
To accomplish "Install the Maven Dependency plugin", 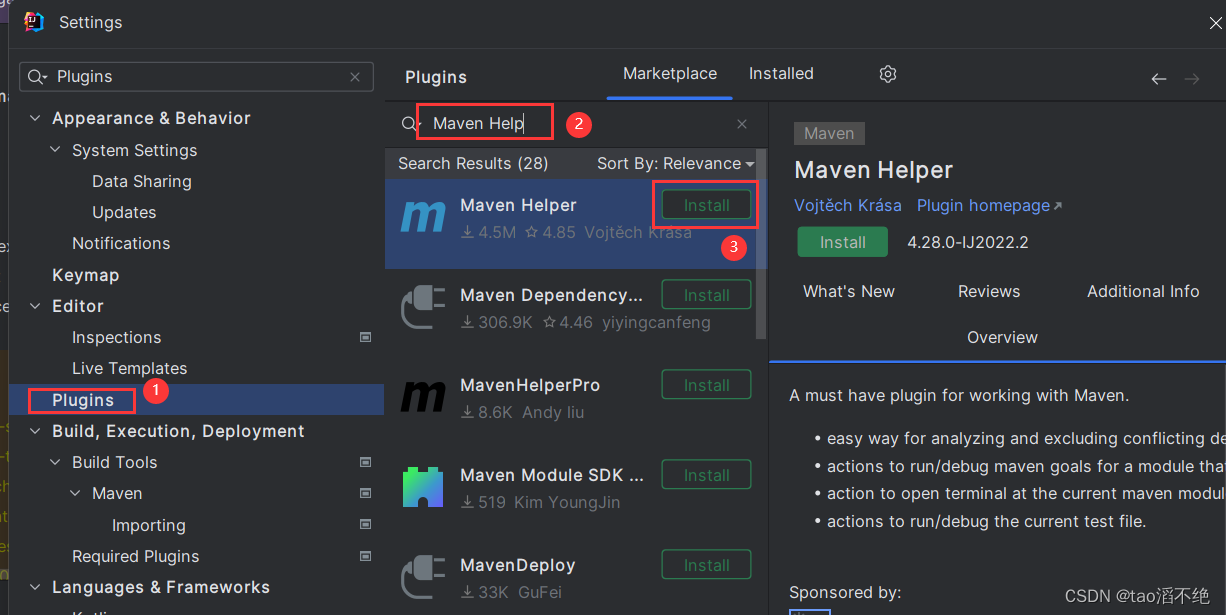I will [706, 295].
